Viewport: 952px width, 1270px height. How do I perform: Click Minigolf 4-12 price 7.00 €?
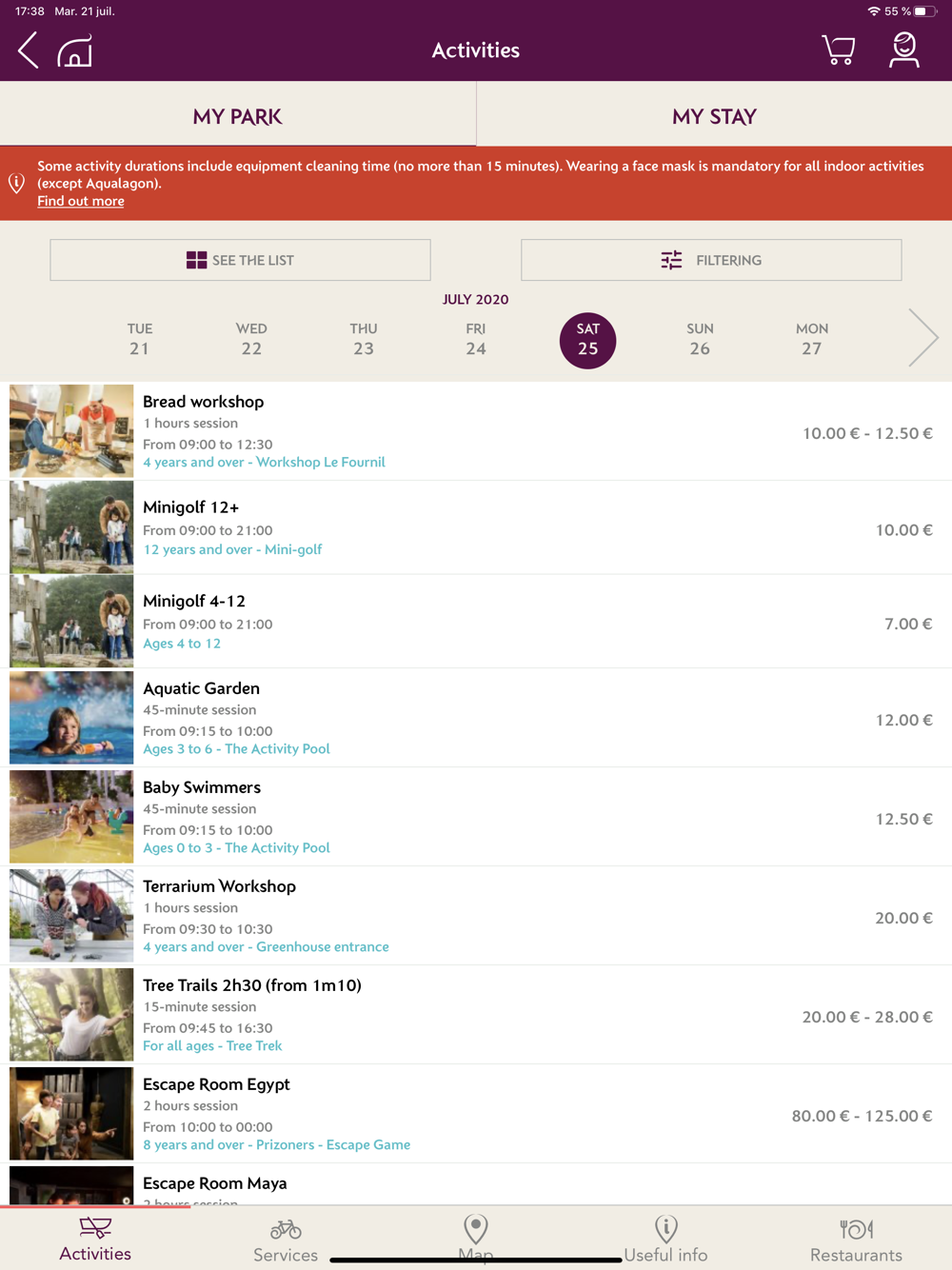pos(908,625)
